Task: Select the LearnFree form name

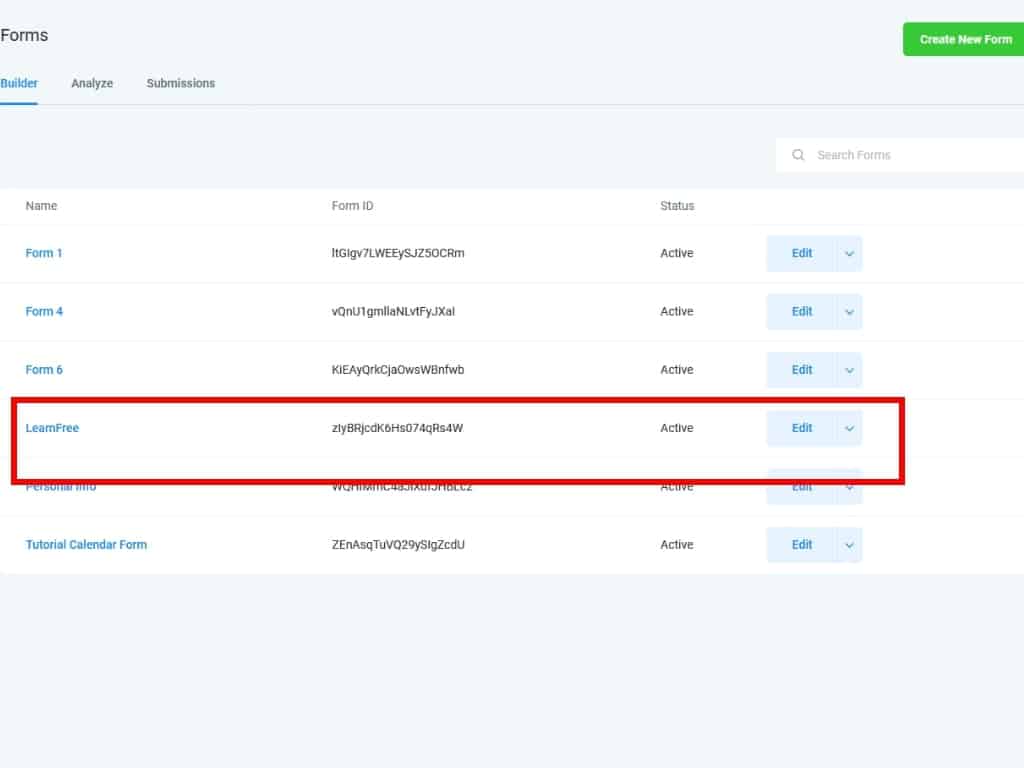Action: coord(52,428)
